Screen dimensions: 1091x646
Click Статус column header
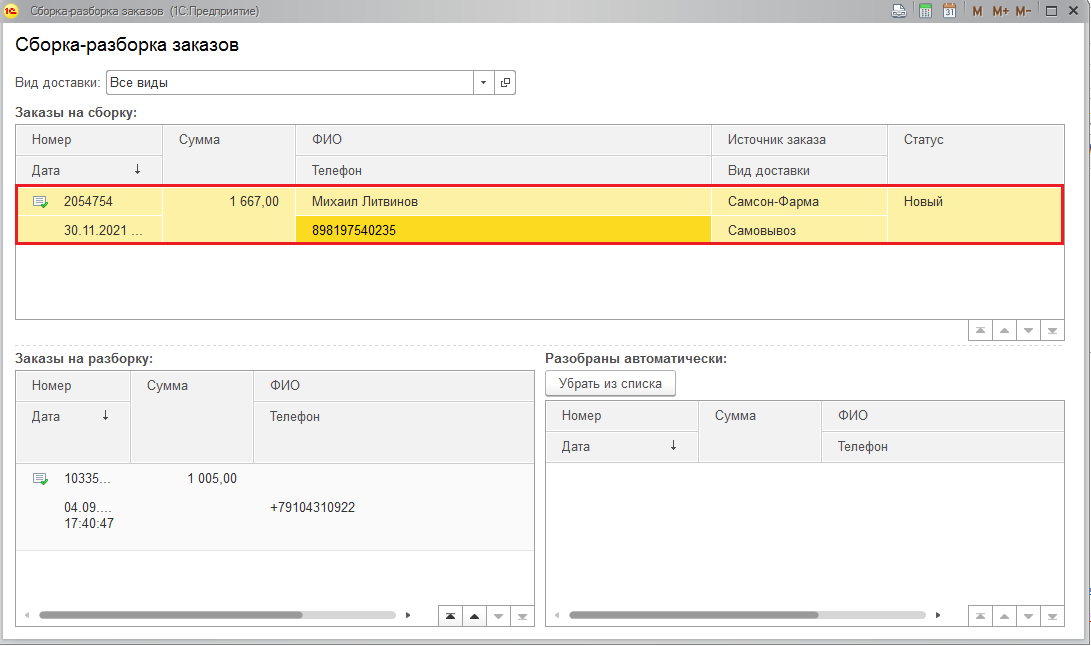[x=975, y=140]
